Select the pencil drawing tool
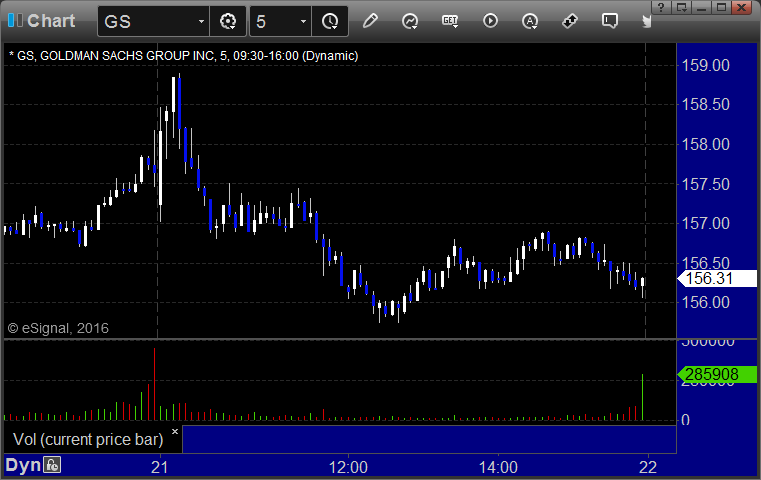761x480 pixels. pyautogui.click(x=370, y=21)
